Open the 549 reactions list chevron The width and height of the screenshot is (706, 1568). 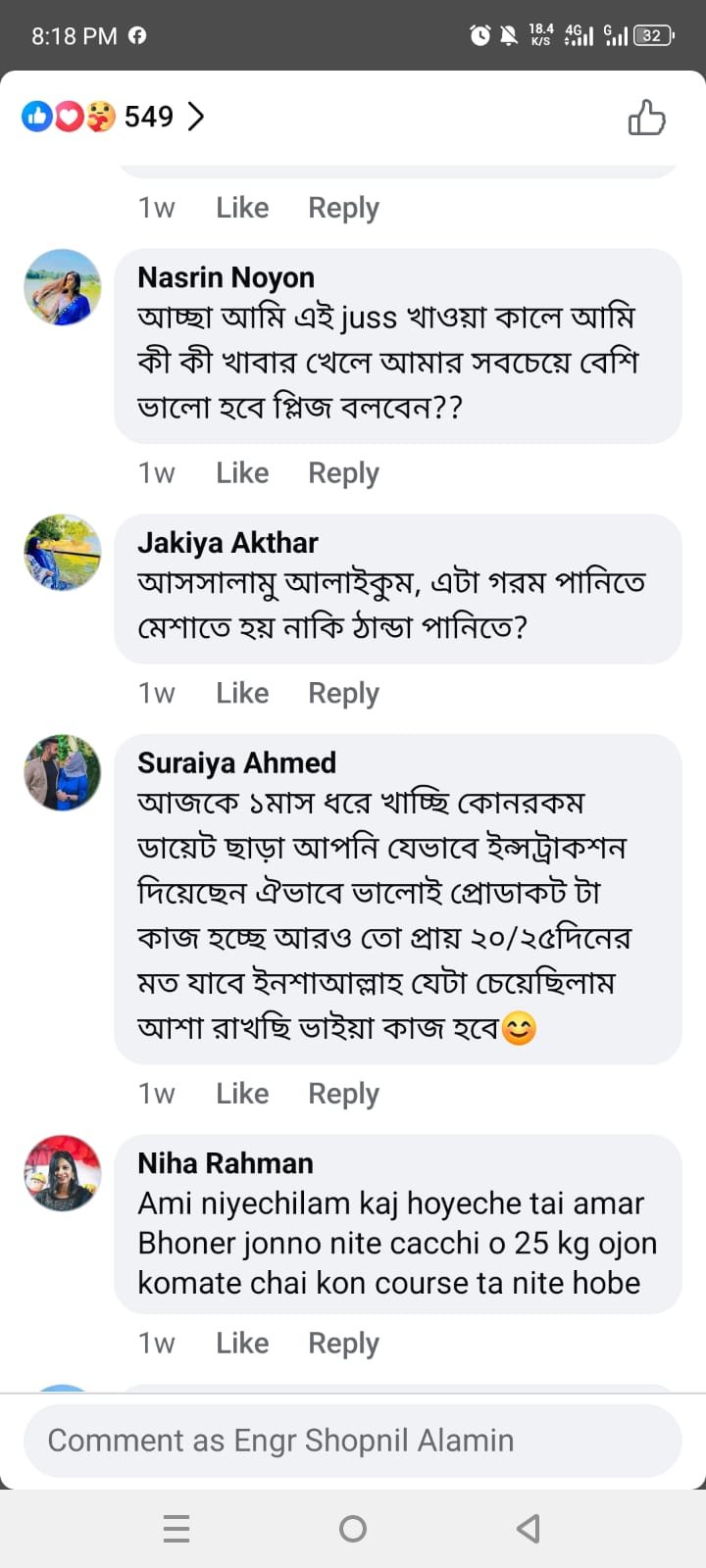point(196,117)
